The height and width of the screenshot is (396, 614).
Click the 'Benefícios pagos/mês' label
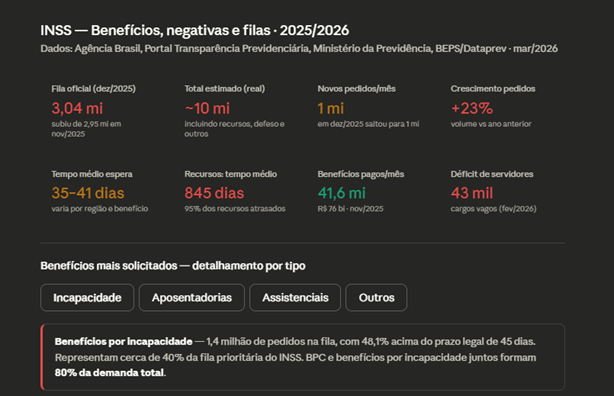pyautogui.click(x=361, y=174)
